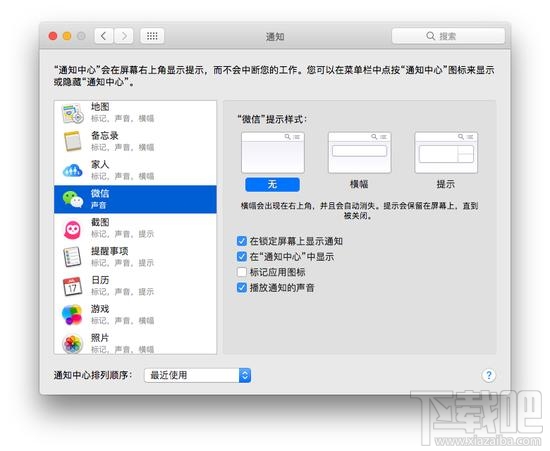Show all preferences with grid button
The height and width of the screenshot is (451, 550).
pos(152,36)
